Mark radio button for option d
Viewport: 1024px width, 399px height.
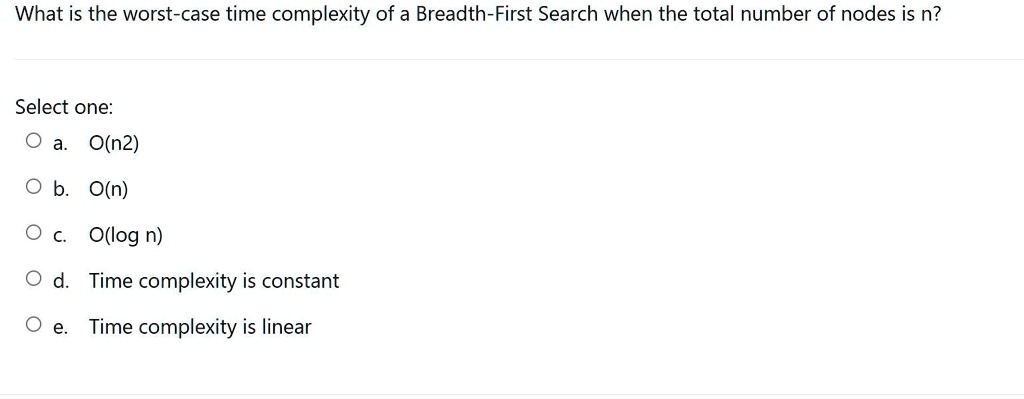(34, 279)
